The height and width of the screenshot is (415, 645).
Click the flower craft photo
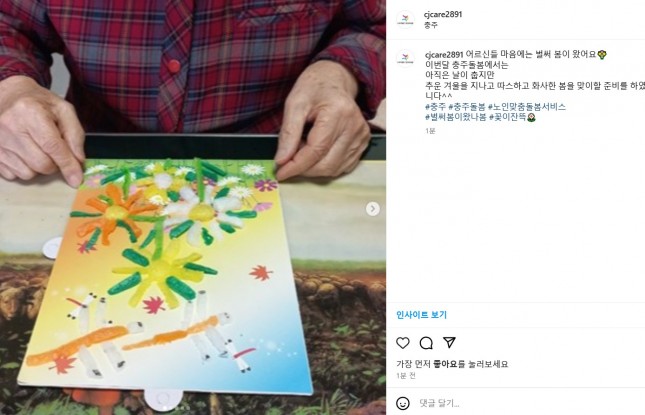(x=193, y=207)
